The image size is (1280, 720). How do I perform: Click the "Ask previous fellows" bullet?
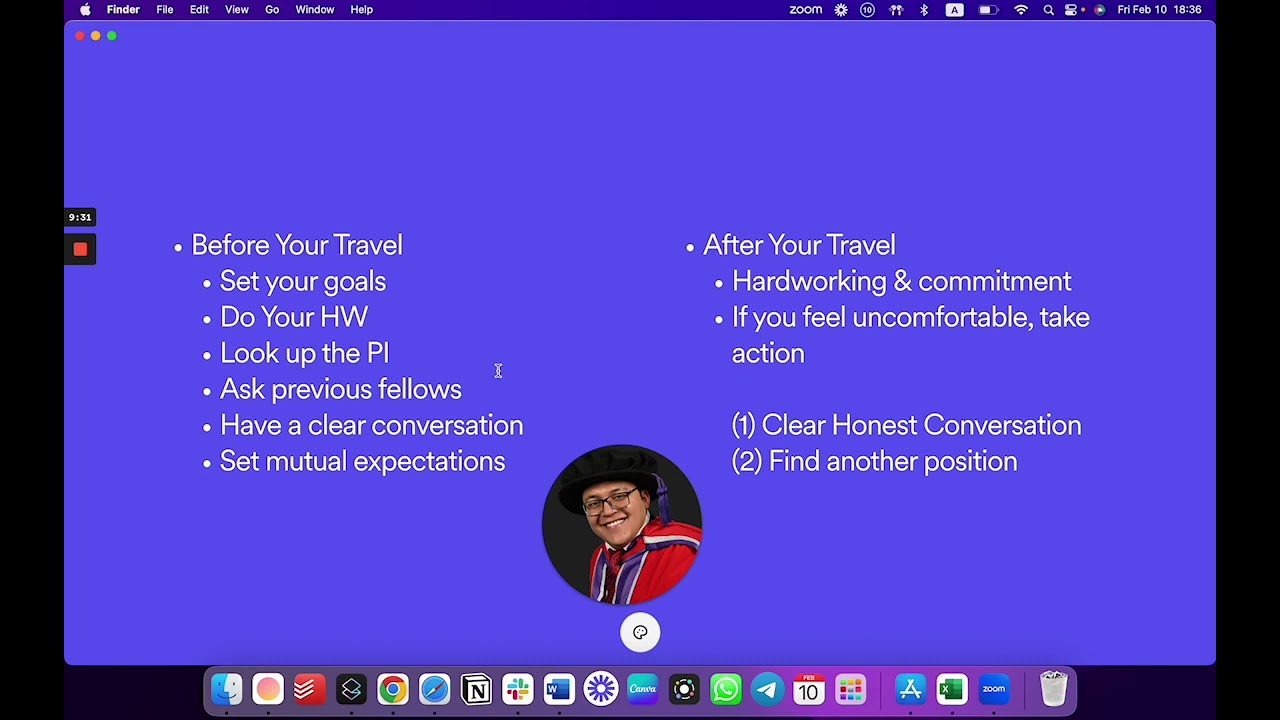340,389
